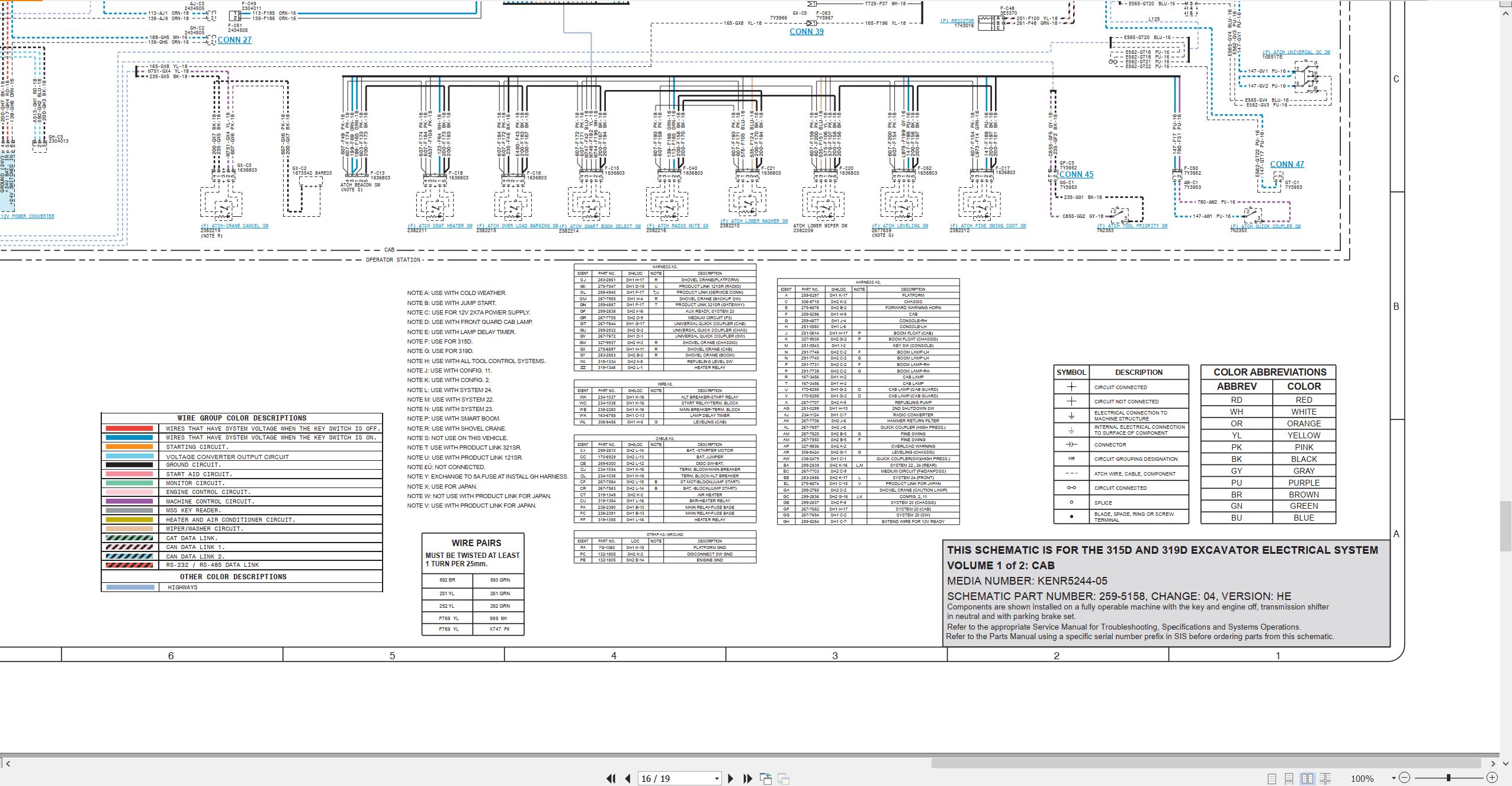Click the red swatch for key-off voltage wires
This screenshot has width=1512, height=786.
point(129,428)
